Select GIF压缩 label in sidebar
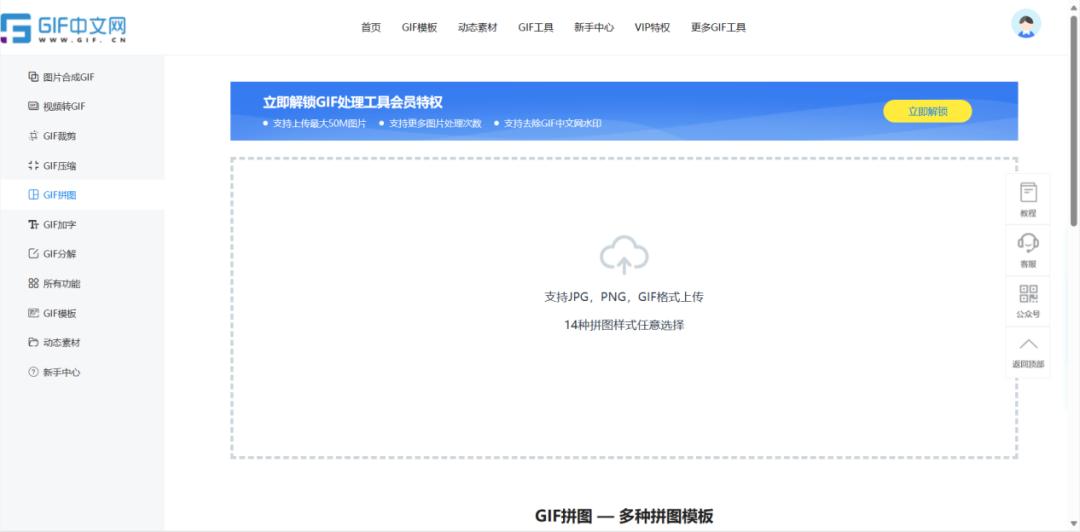Viewport: 1080px width, 532px height. pyautogui.click(x=60, y=166)
